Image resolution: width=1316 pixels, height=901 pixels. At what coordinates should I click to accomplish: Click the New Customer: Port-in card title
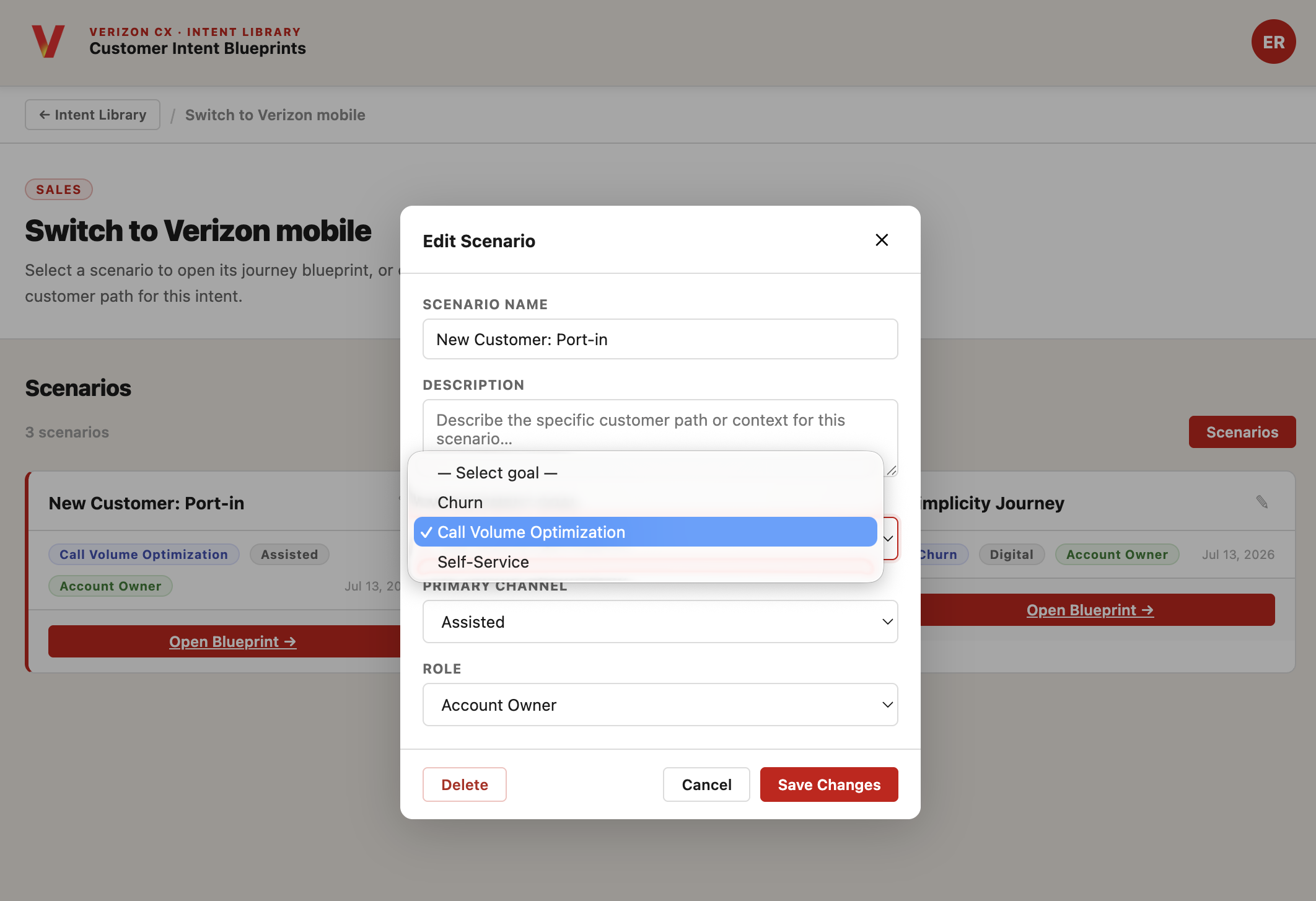tap(146, 503)
